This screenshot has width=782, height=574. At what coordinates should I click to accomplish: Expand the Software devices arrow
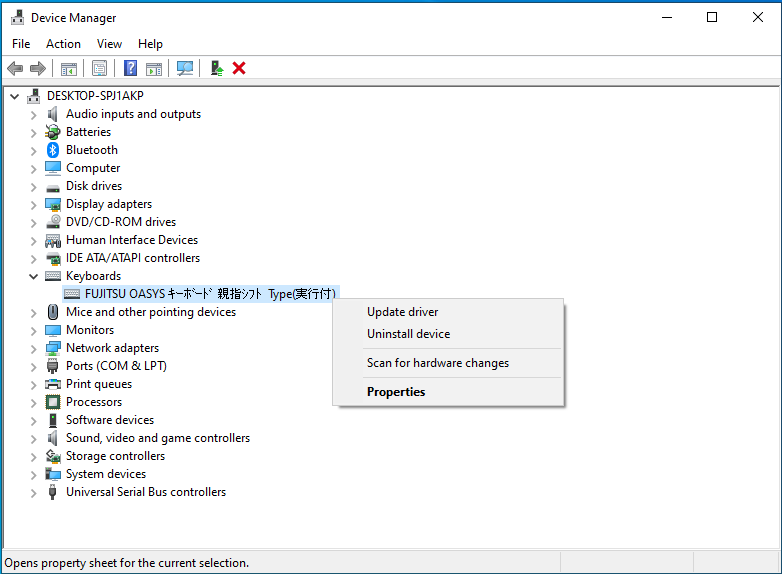(33, 421)
